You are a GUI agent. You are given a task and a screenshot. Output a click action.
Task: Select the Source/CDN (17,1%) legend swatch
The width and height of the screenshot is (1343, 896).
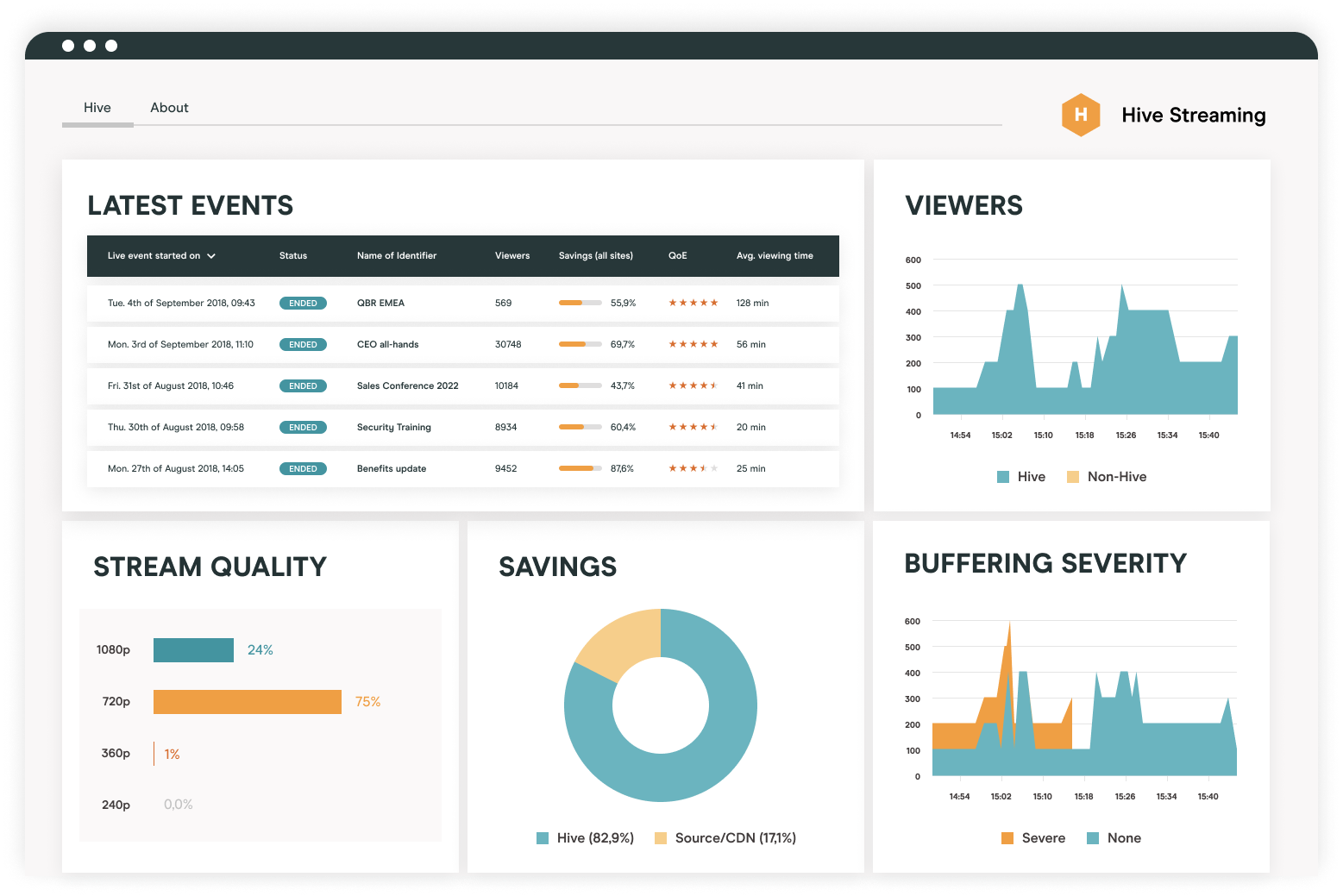(660, 837)
